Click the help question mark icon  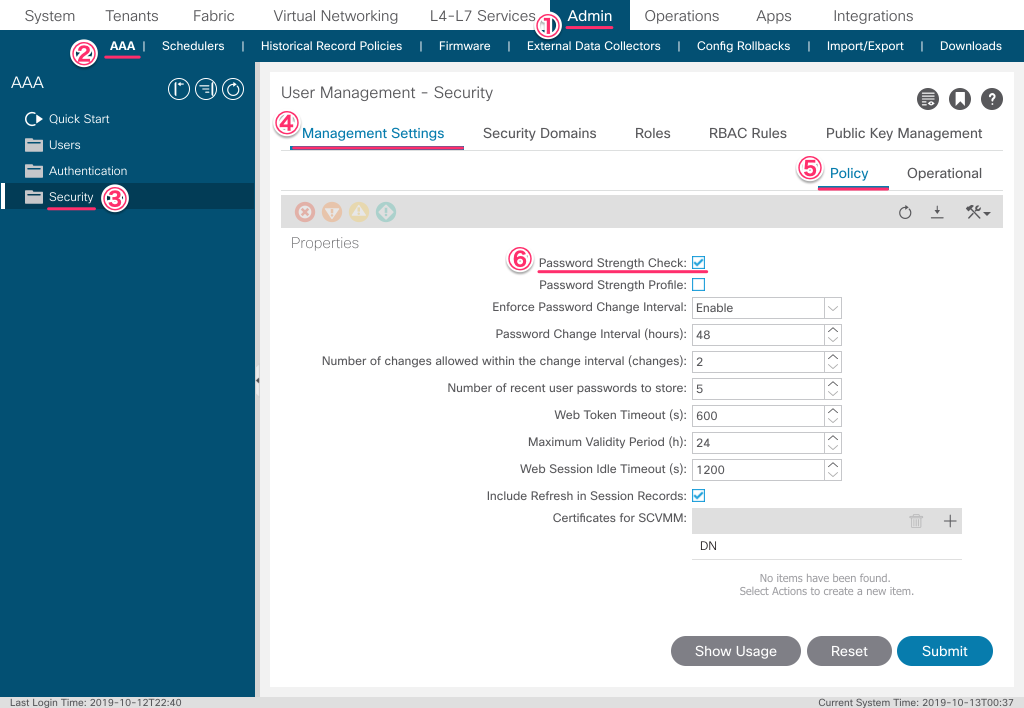[x=991, y=99]
